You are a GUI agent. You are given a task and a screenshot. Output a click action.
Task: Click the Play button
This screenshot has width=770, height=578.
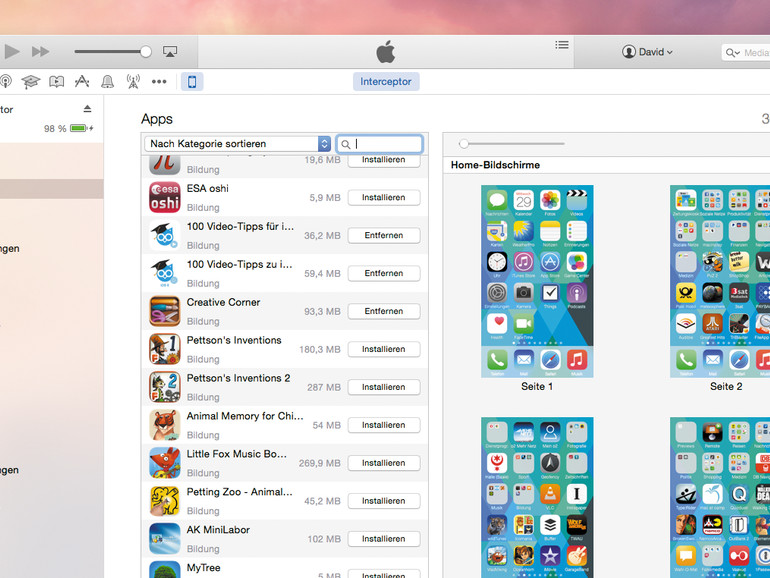[12, 52]
